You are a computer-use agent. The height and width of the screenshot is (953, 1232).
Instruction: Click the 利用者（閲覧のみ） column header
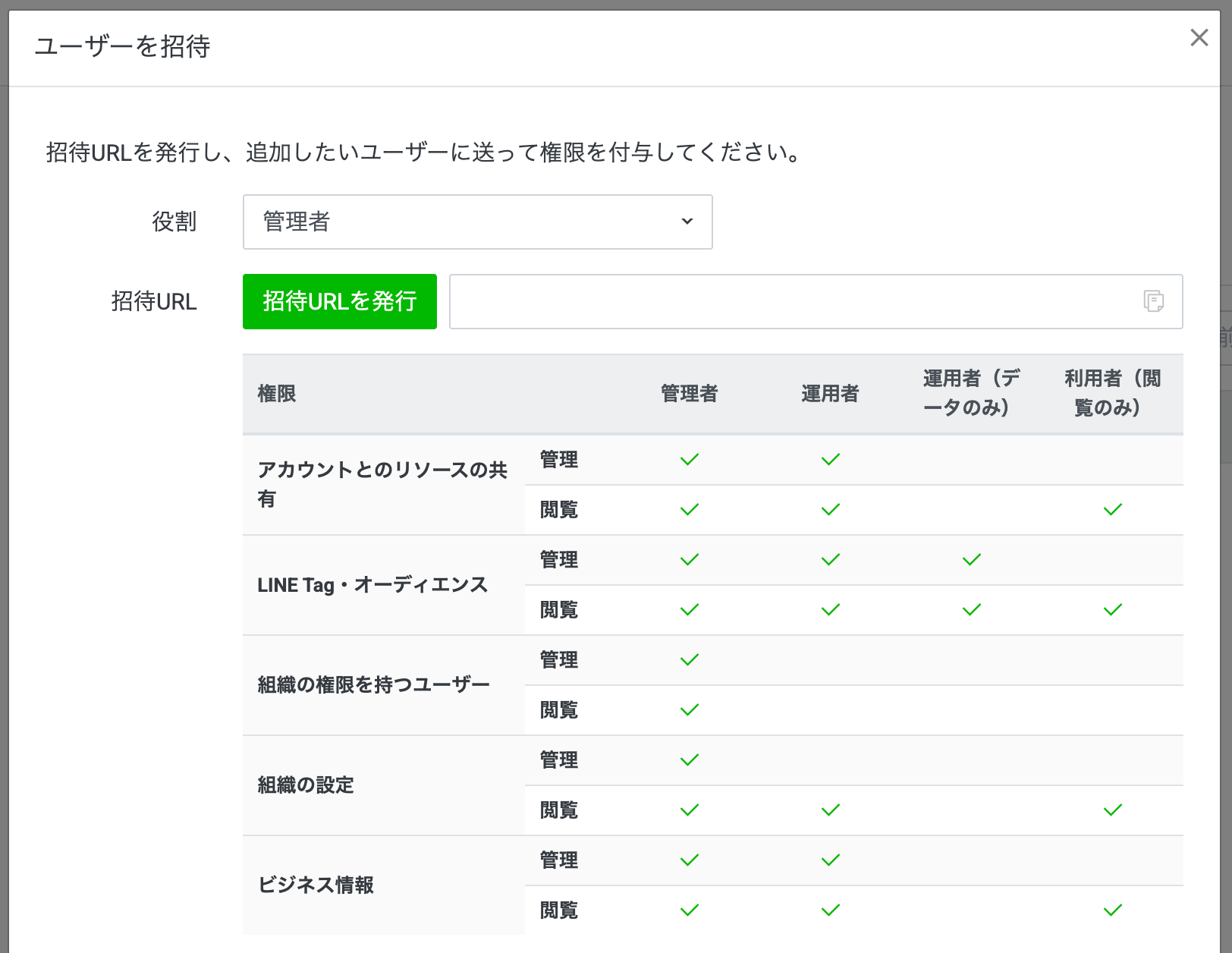pyautogui.click(x=1112, y=393)
